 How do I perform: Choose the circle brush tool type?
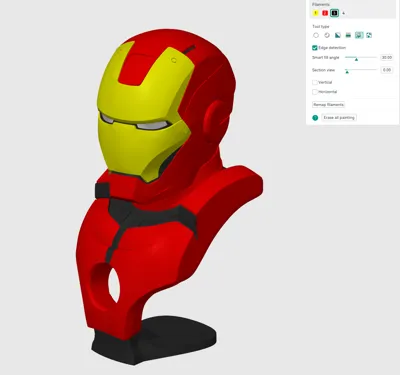click(316, 35)
